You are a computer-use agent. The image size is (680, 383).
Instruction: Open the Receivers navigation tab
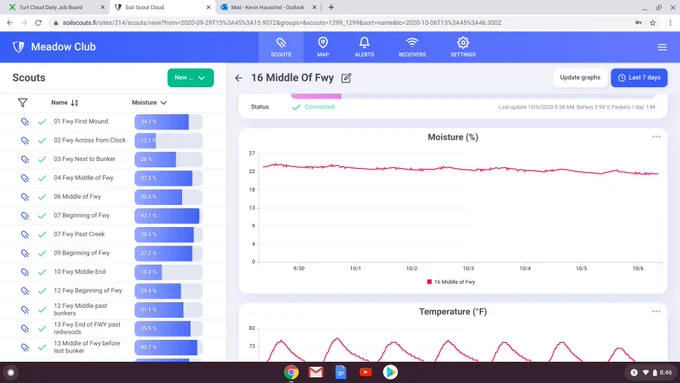412,47
